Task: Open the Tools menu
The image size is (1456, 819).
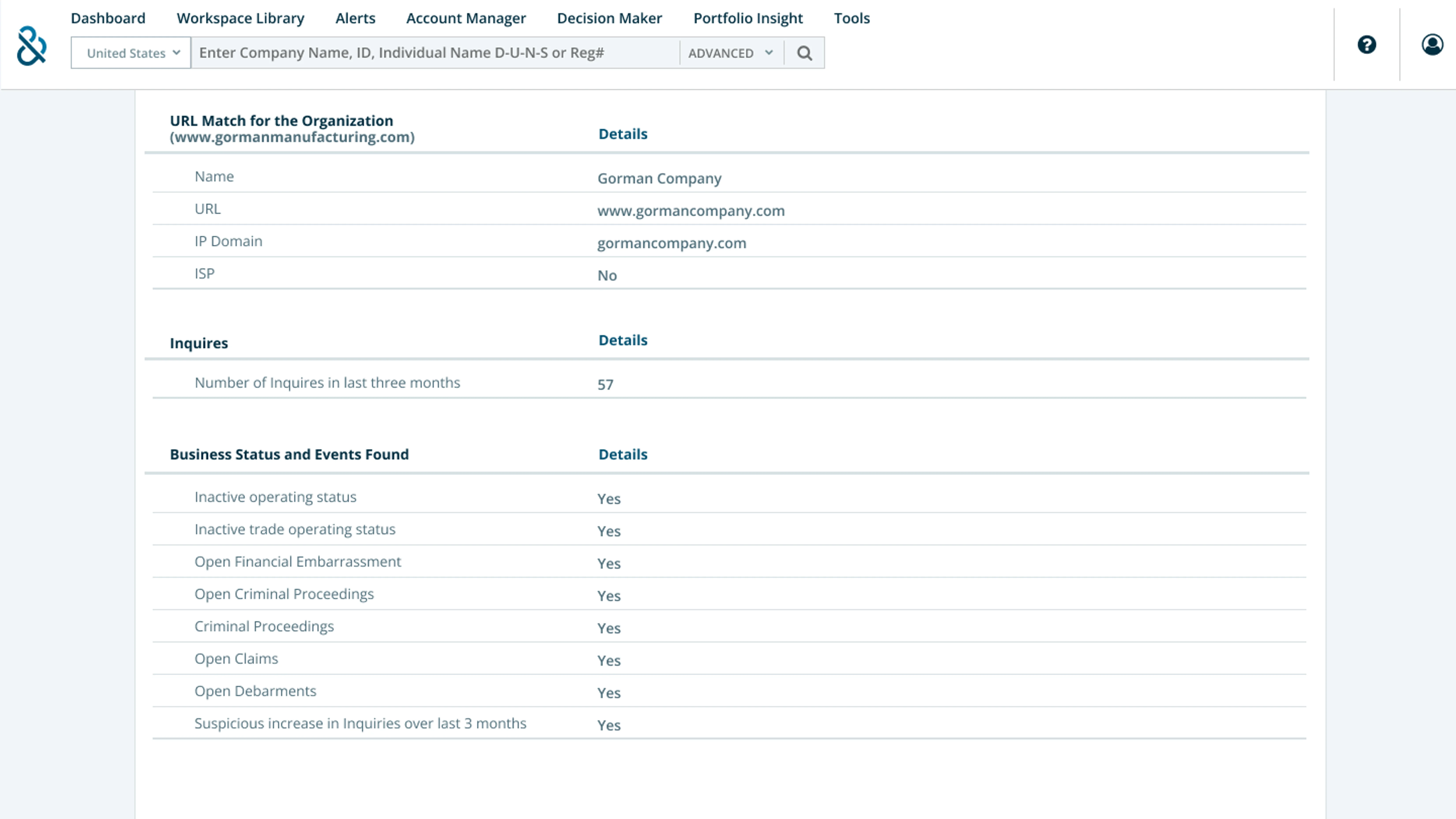Action: pyautogui.click(x=852, y=18)
